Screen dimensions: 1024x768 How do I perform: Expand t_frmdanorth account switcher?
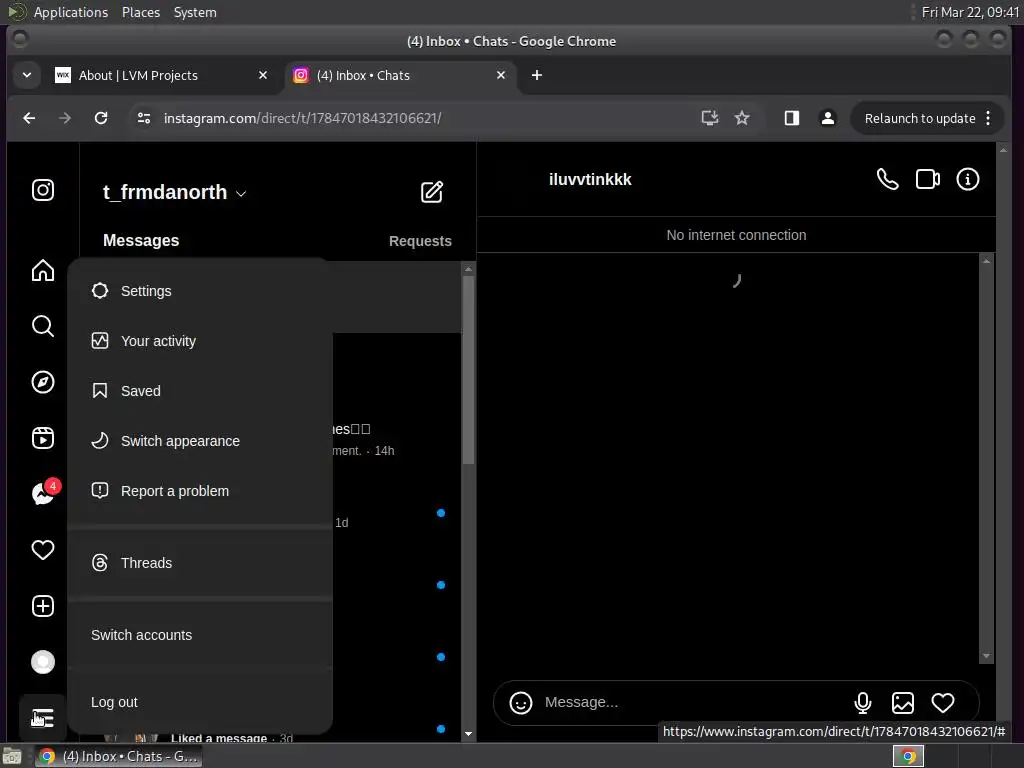coord(175,193)
